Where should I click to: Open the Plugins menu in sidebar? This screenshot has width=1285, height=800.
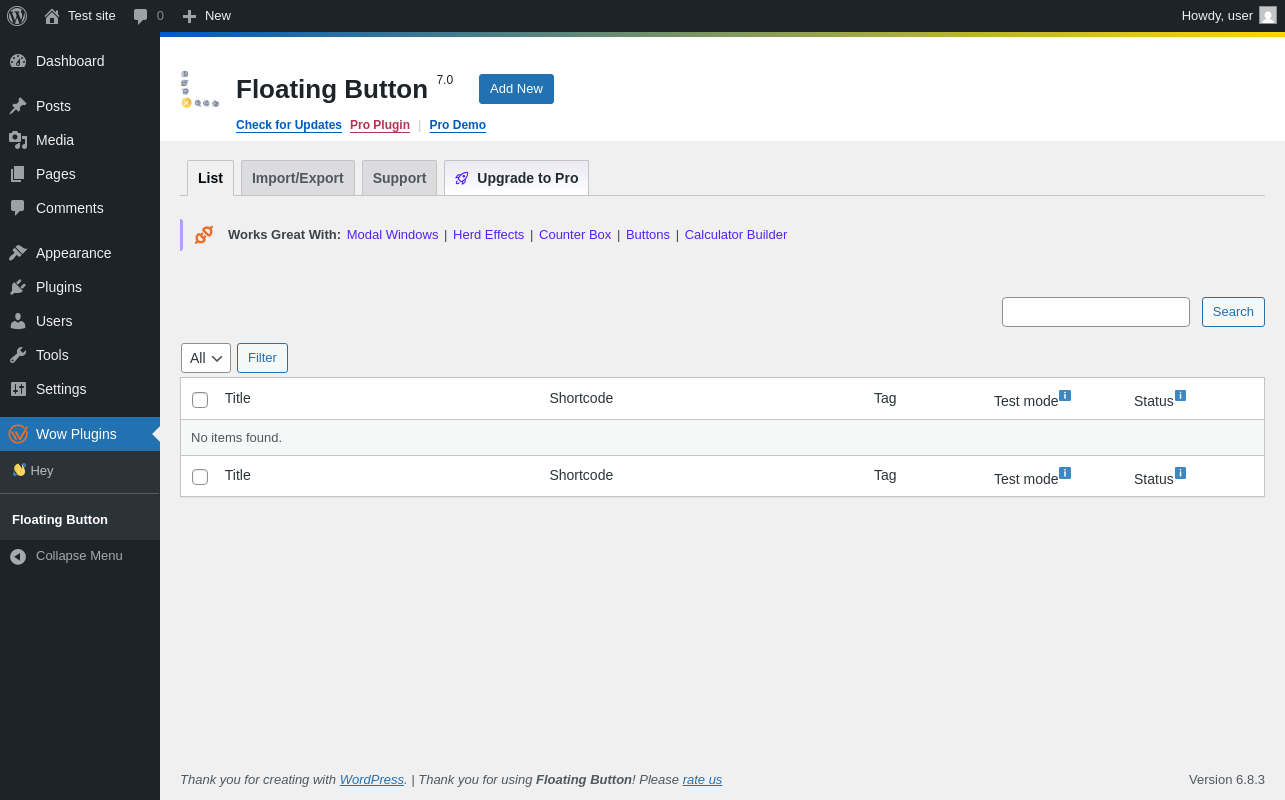pyautogui.click(x=59, y=287)
